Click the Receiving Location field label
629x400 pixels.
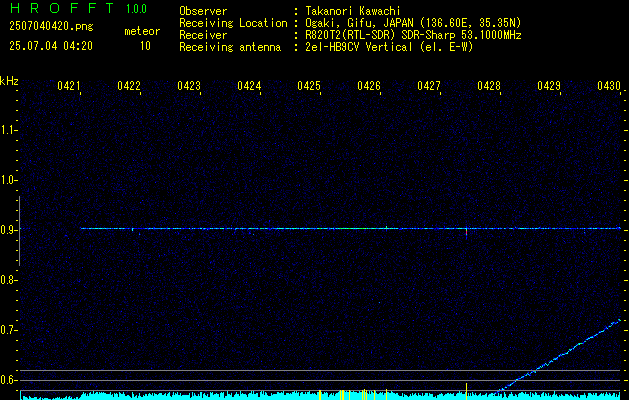point(233,23)
